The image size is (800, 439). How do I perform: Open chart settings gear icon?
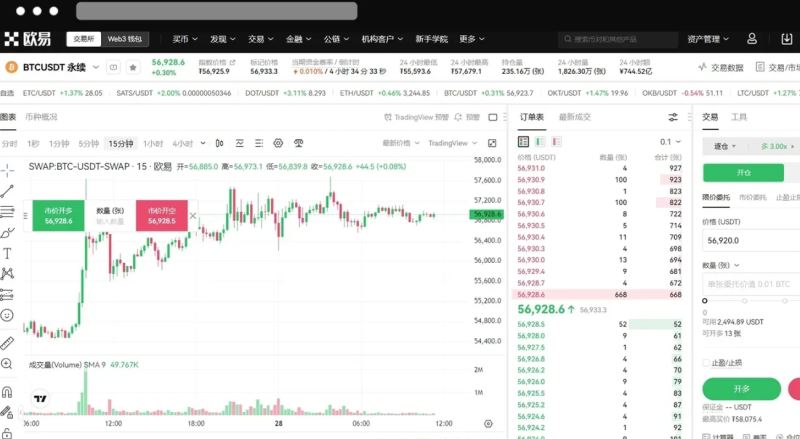tap(278, 143)
